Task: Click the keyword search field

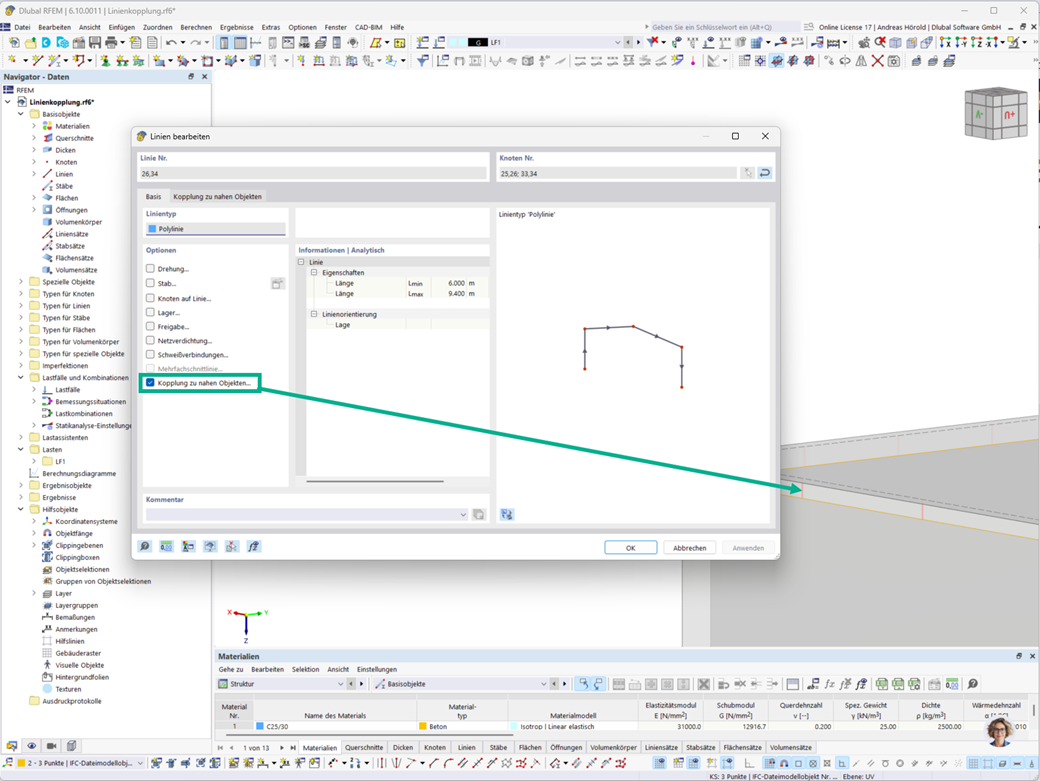Action: (x=724, y=27)
